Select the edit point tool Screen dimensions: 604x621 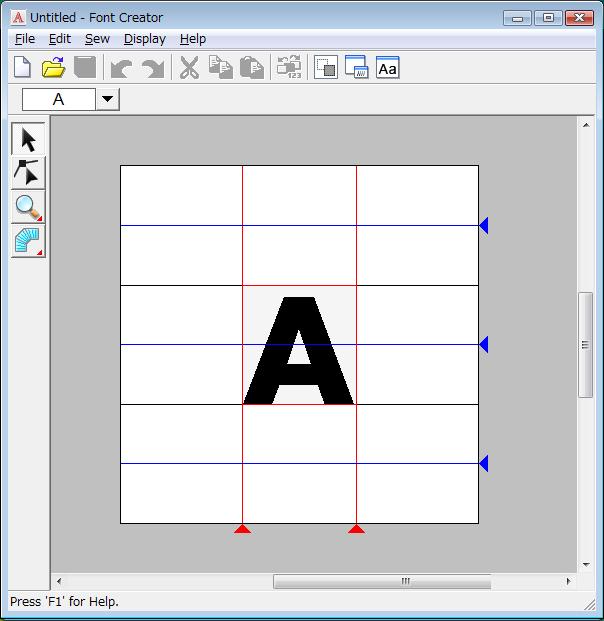click(x=28, y=173)
